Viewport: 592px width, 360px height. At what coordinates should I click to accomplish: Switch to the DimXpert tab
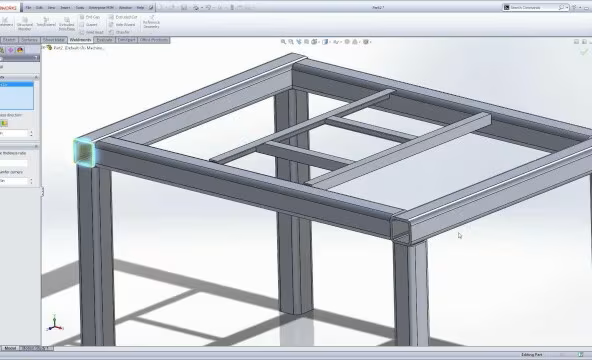(x=126, y=40)
